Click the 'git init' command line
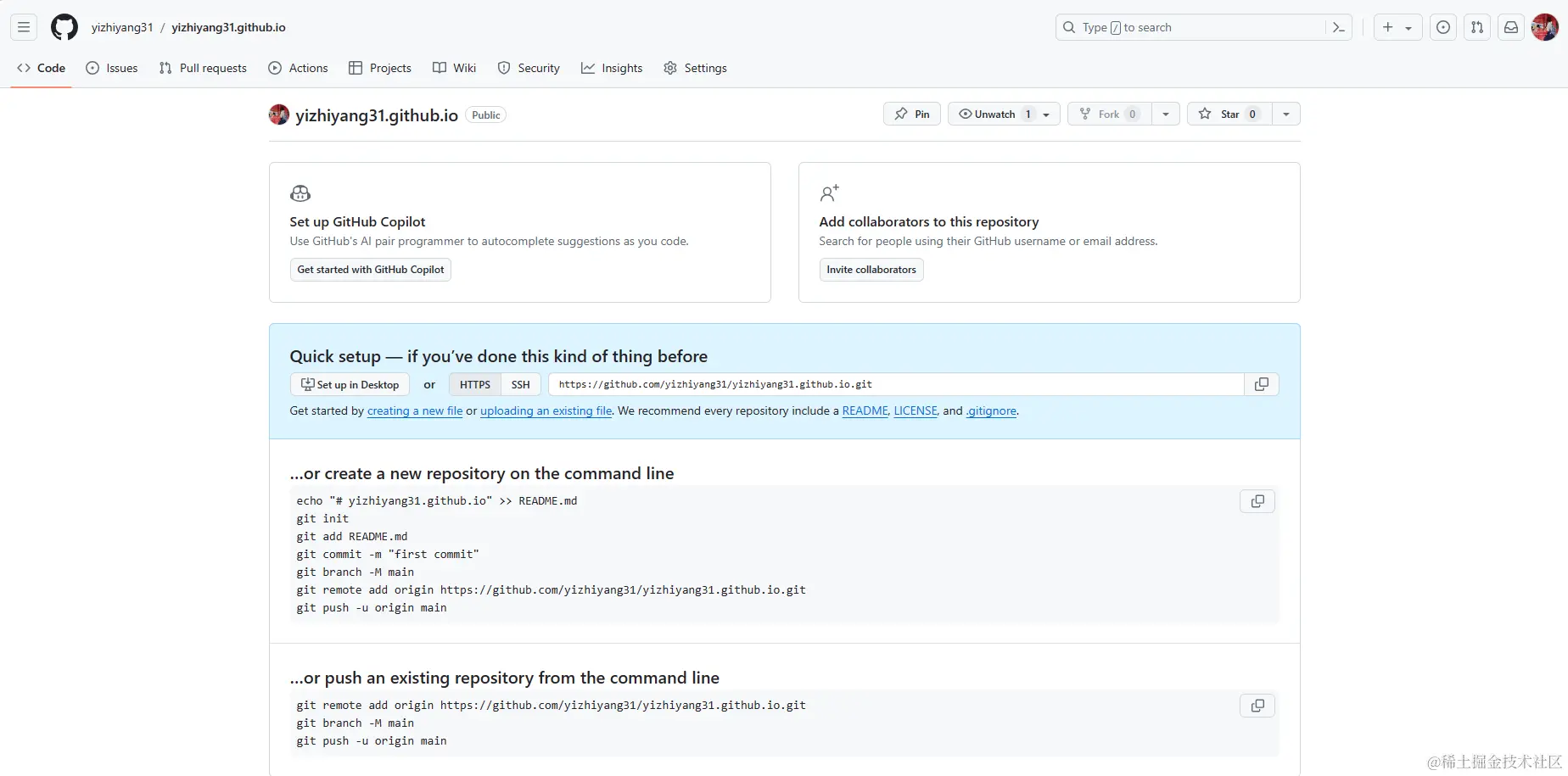This screenshot has width=1568, height=776. [x=322, y=518]
